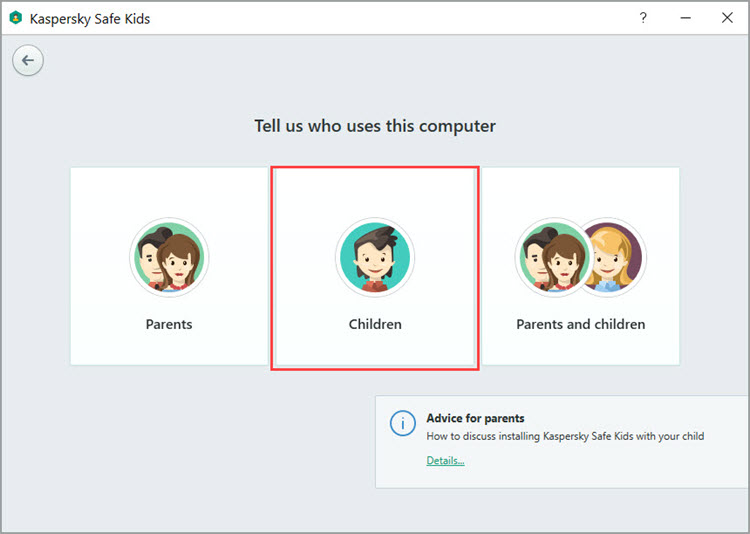
Task: Click the Parents label text
Action: pos(169,324)
